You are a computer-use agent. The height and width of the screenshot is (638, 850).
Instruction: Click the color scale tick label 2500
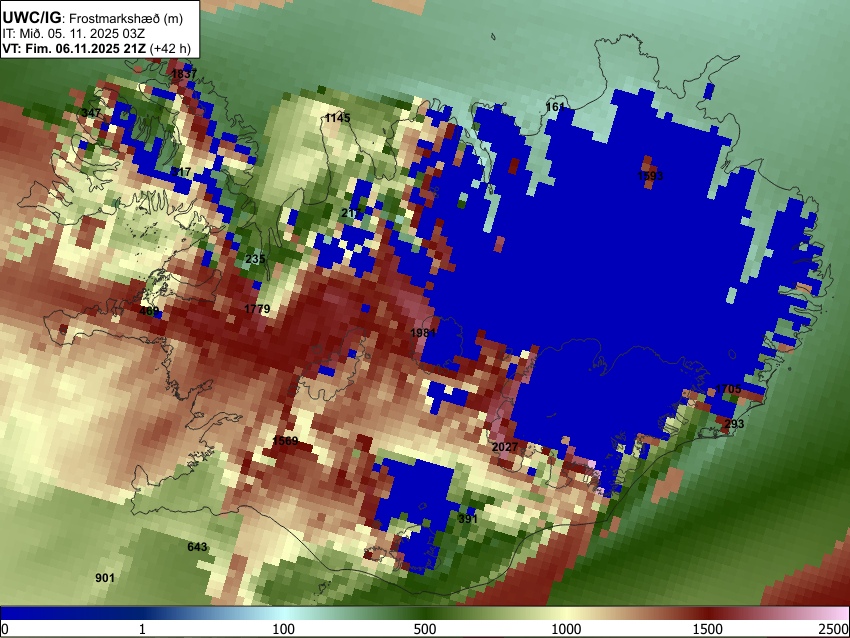tap(834, 629)
